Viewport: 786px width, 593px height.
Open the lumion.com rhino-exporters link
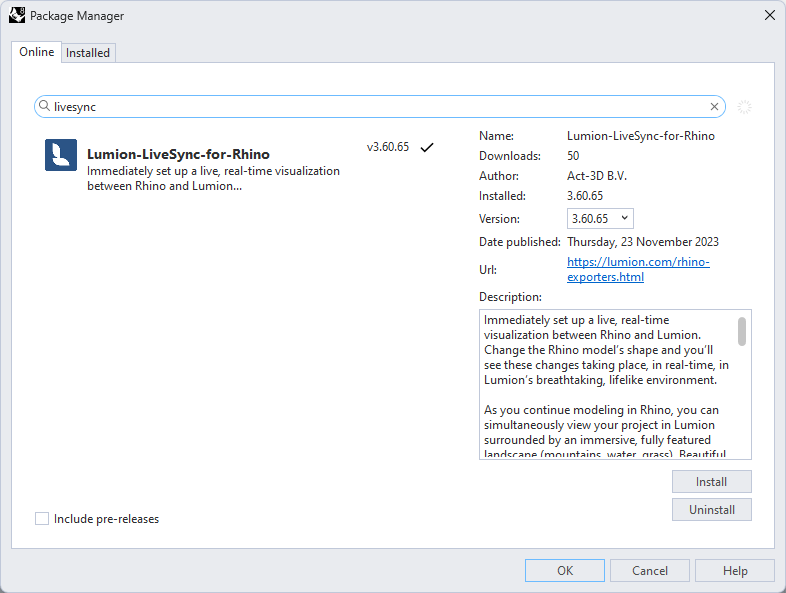(x=638, y=269)
